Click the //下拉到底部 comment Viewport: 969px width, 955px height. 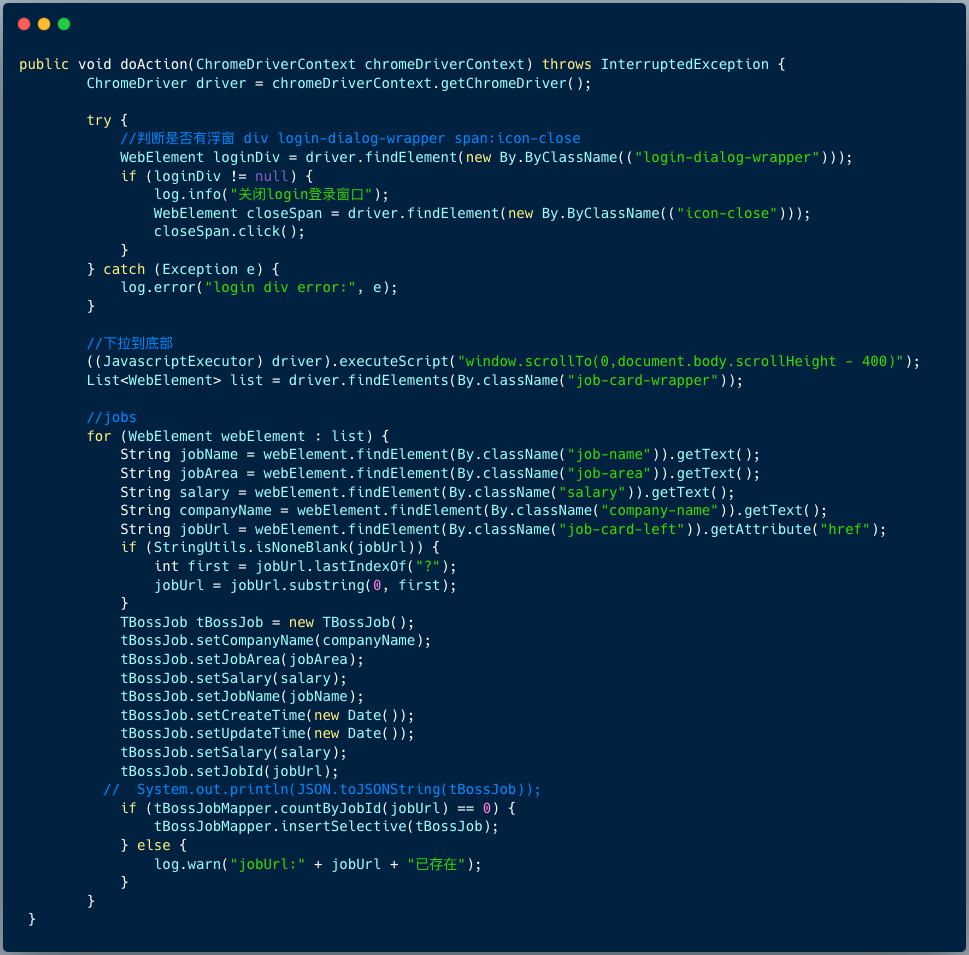tap(130, 343)
